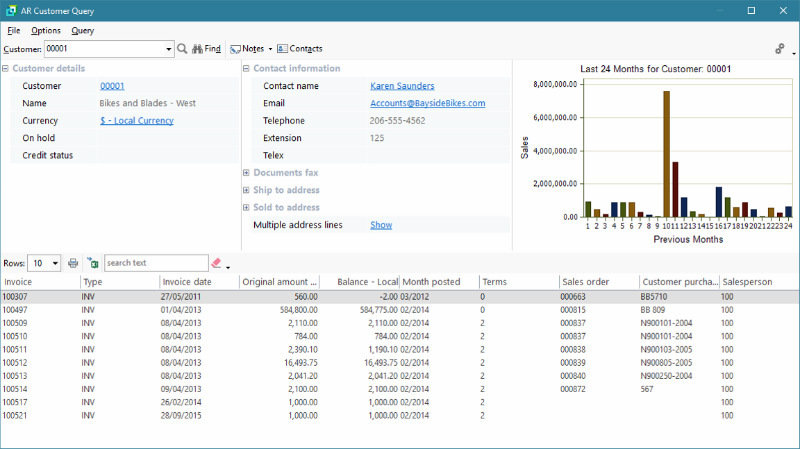Click the Find binoculars button
This screenshot has height=449, width=800.
click(x=206, y=49)
